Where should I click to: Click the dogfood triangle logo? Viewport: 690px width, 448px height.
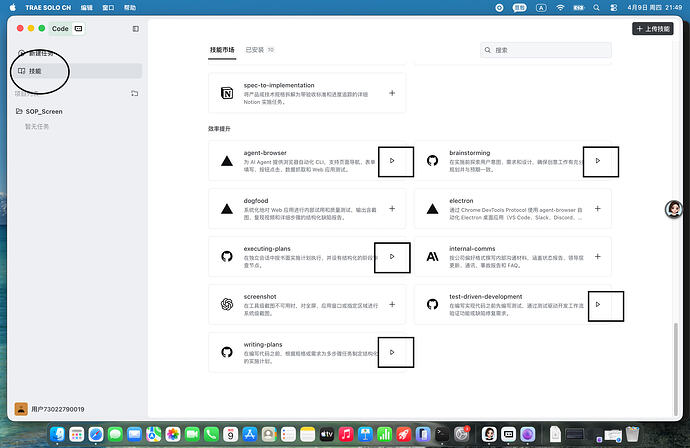227,209
